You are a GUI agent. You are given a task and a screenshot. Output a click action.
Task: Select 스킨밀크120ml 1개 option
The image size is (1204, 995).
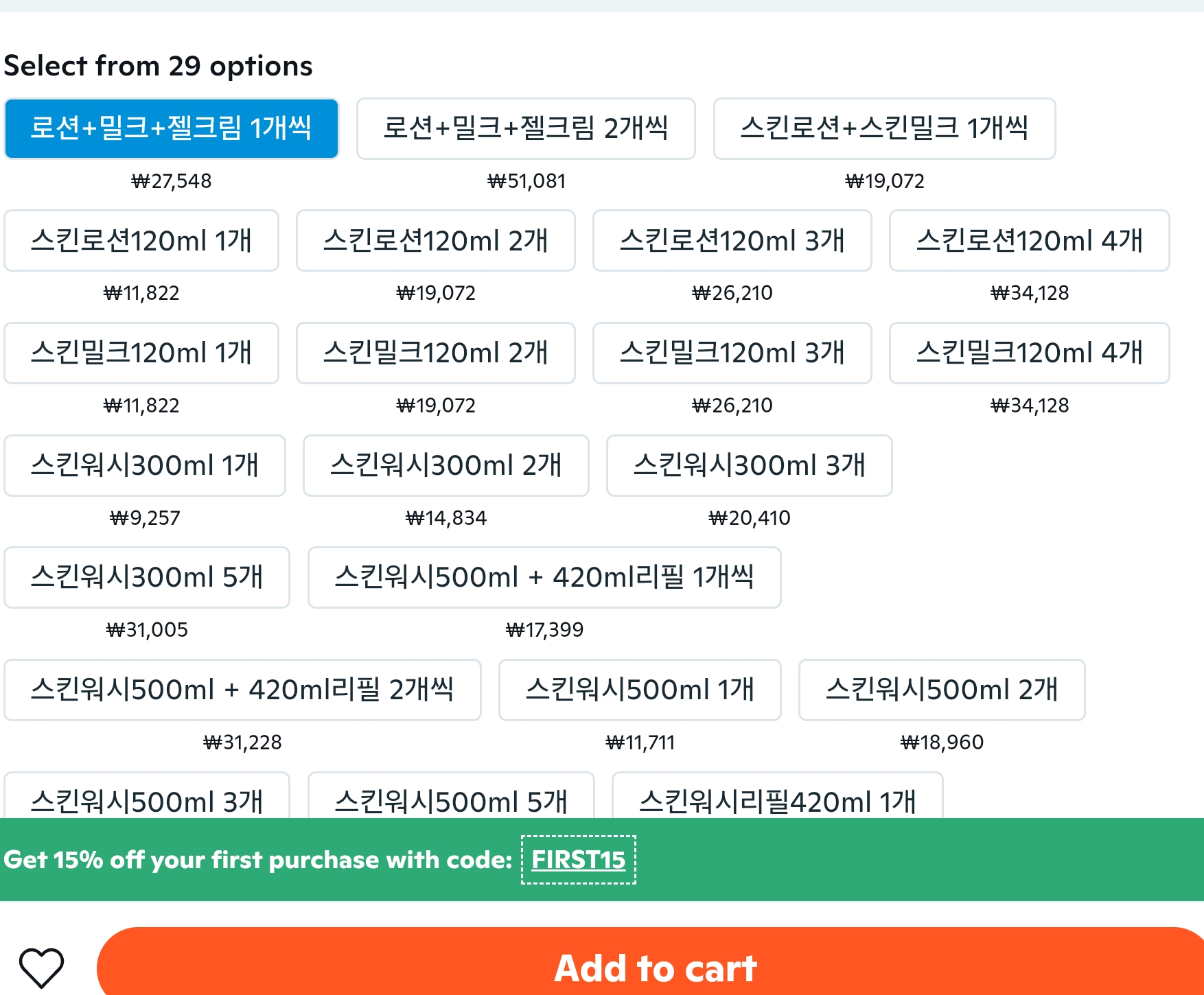pyautogui.click(x=141, y=353)
